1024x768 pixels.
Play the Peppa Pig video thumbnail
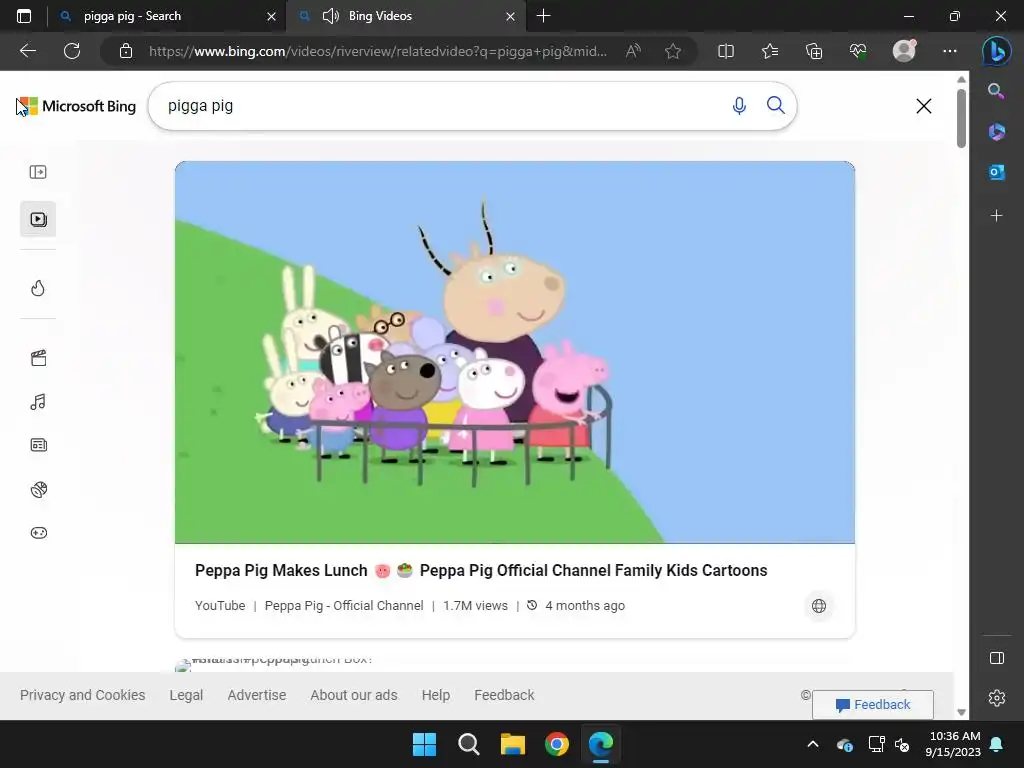pos(515,352)
